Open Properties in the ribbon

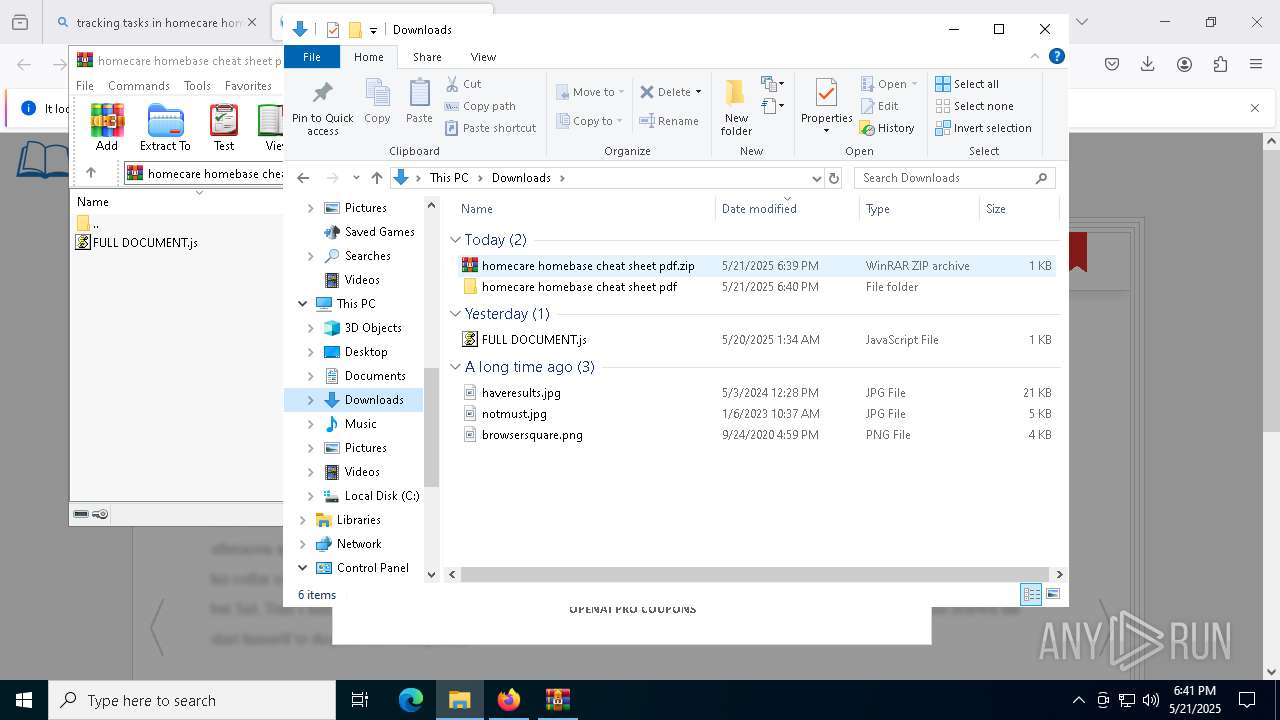click(826, 106)
